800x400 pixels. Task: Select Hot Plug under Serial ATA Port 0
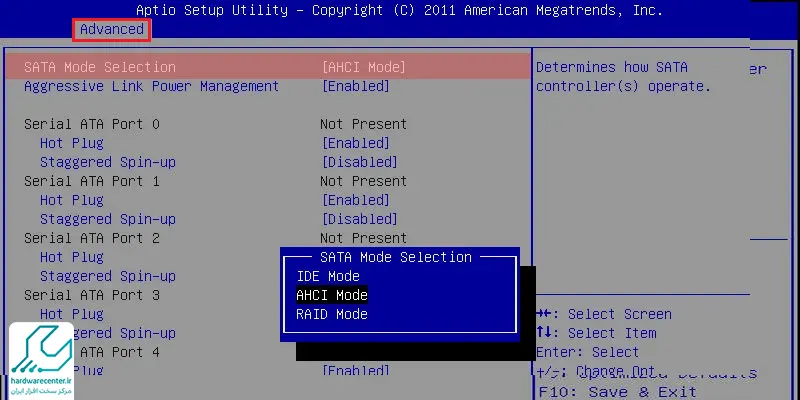[72, 143]
